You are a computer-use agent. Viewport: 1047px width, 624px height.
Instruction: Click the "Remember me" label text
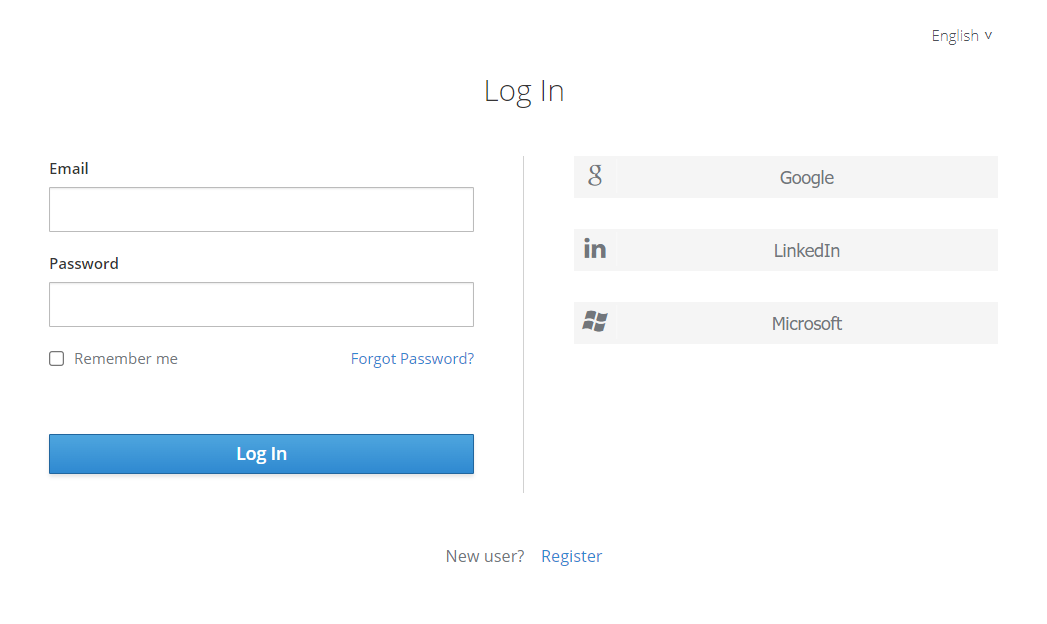(126, 359)
